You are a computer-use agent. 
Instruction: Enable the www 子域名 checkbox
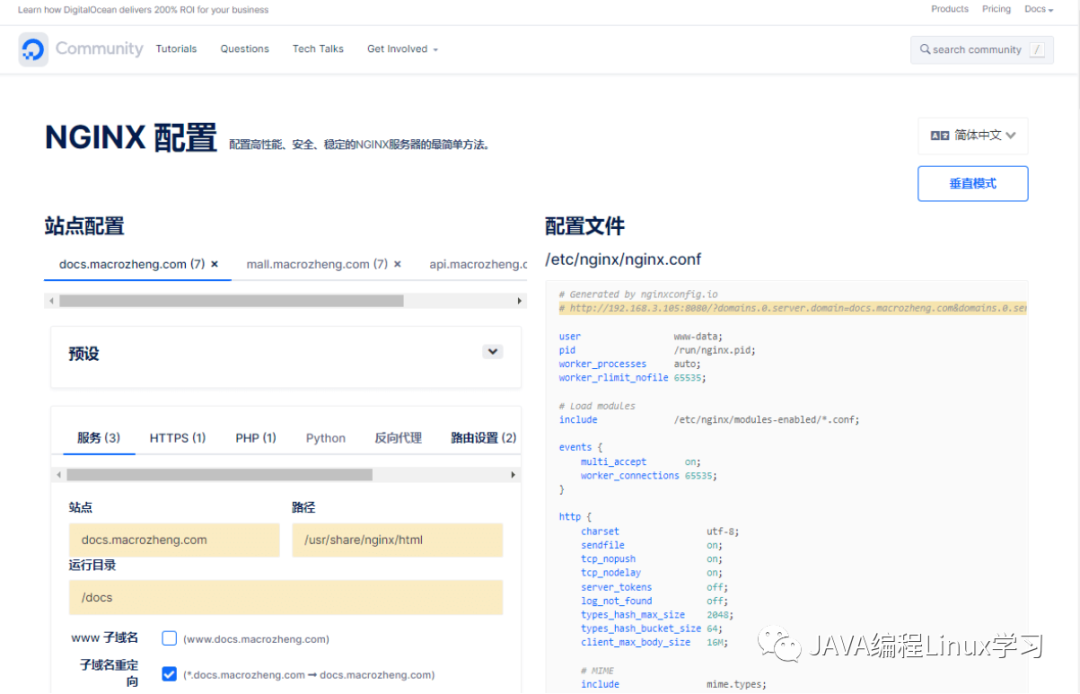169,638
